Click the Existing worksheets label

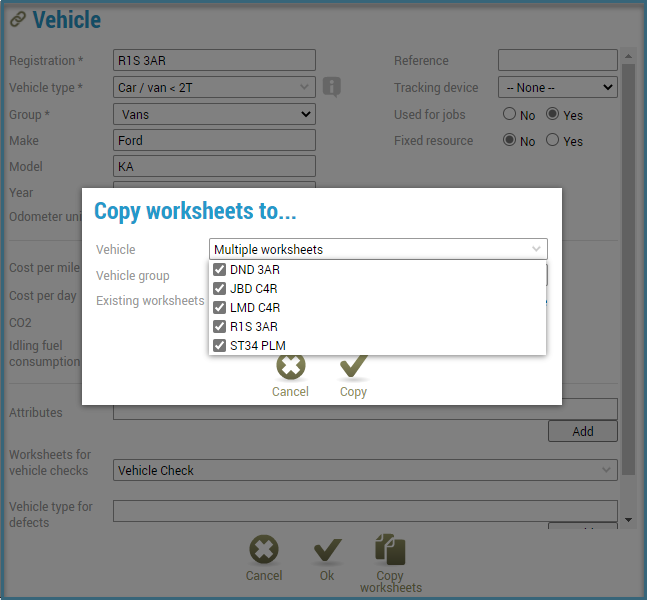pyautogui.click(x=150, y=300)
